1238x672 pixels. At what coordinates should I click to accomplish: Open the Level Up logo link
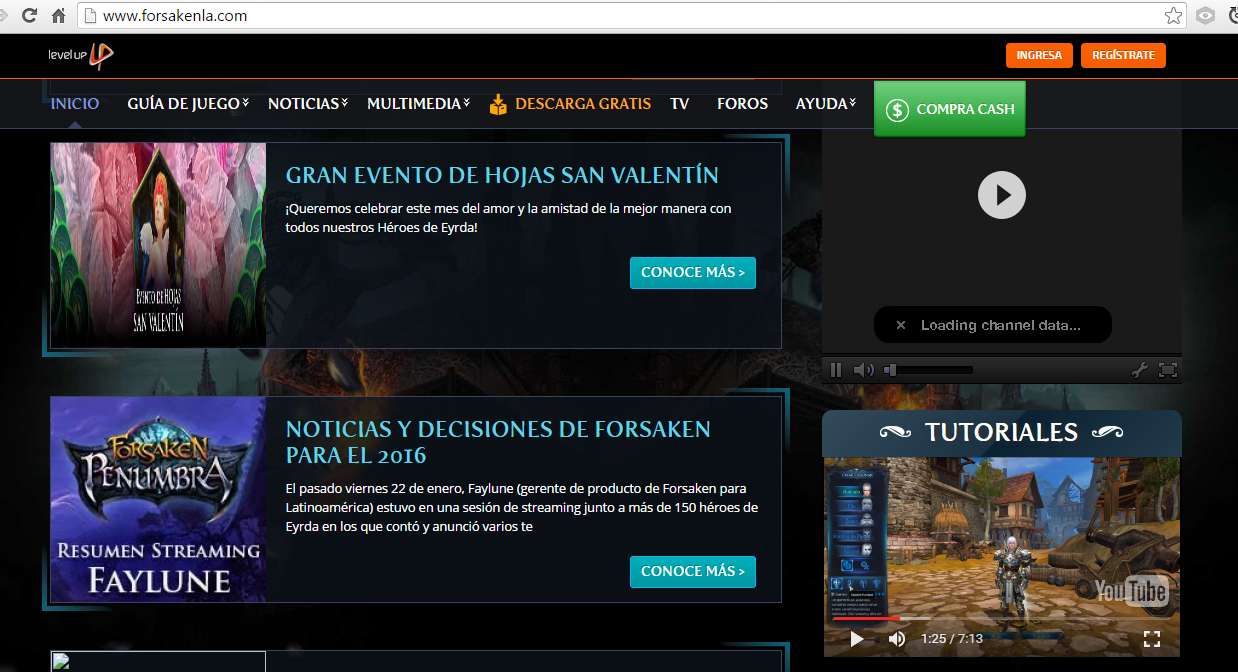pos(81,56)
